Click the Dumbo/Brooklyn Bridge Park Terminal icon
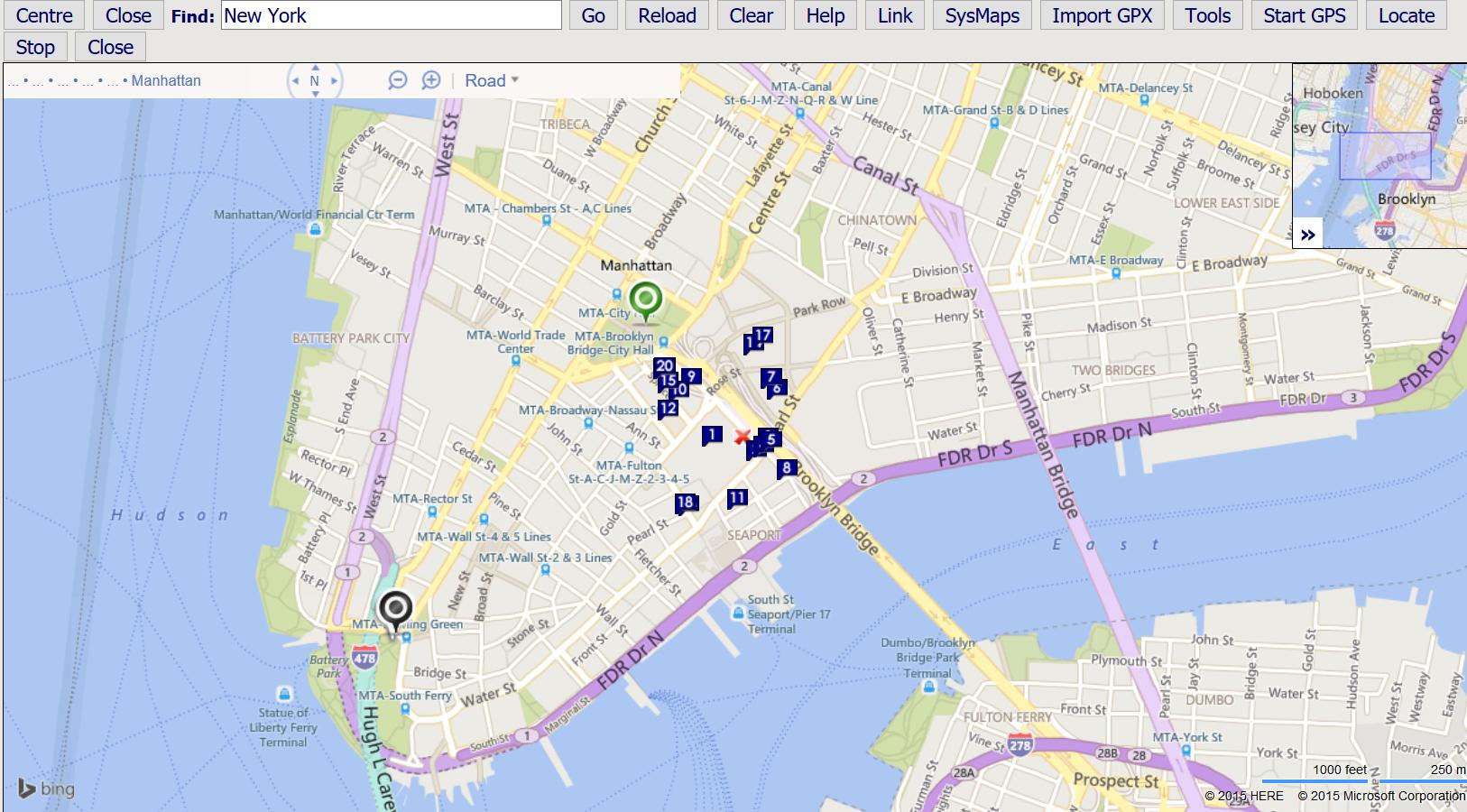Viewport: 1467px width, 812px height. tap(928, 687)
